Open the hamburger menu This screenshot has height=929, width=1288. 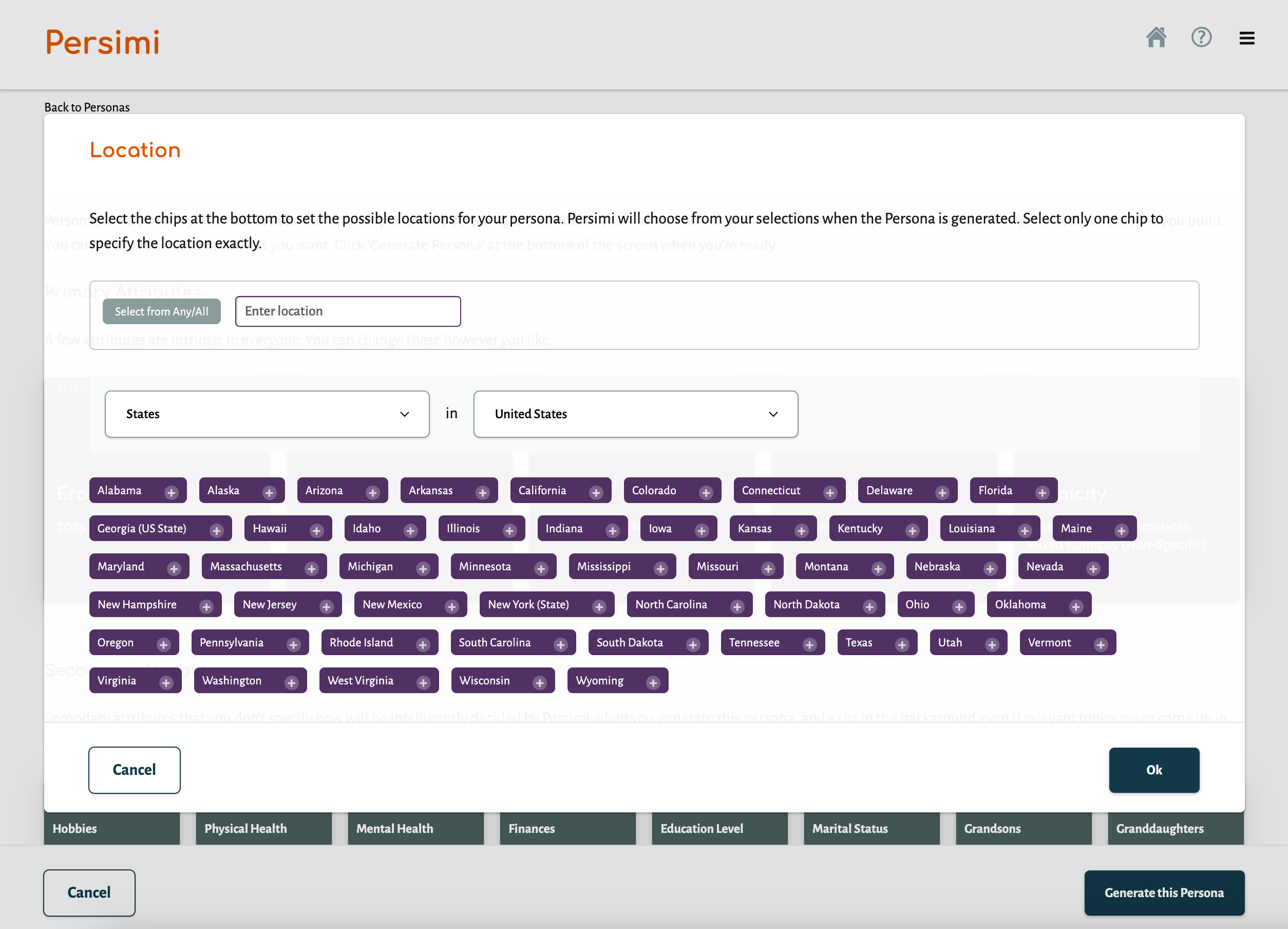click(1246, 38)
